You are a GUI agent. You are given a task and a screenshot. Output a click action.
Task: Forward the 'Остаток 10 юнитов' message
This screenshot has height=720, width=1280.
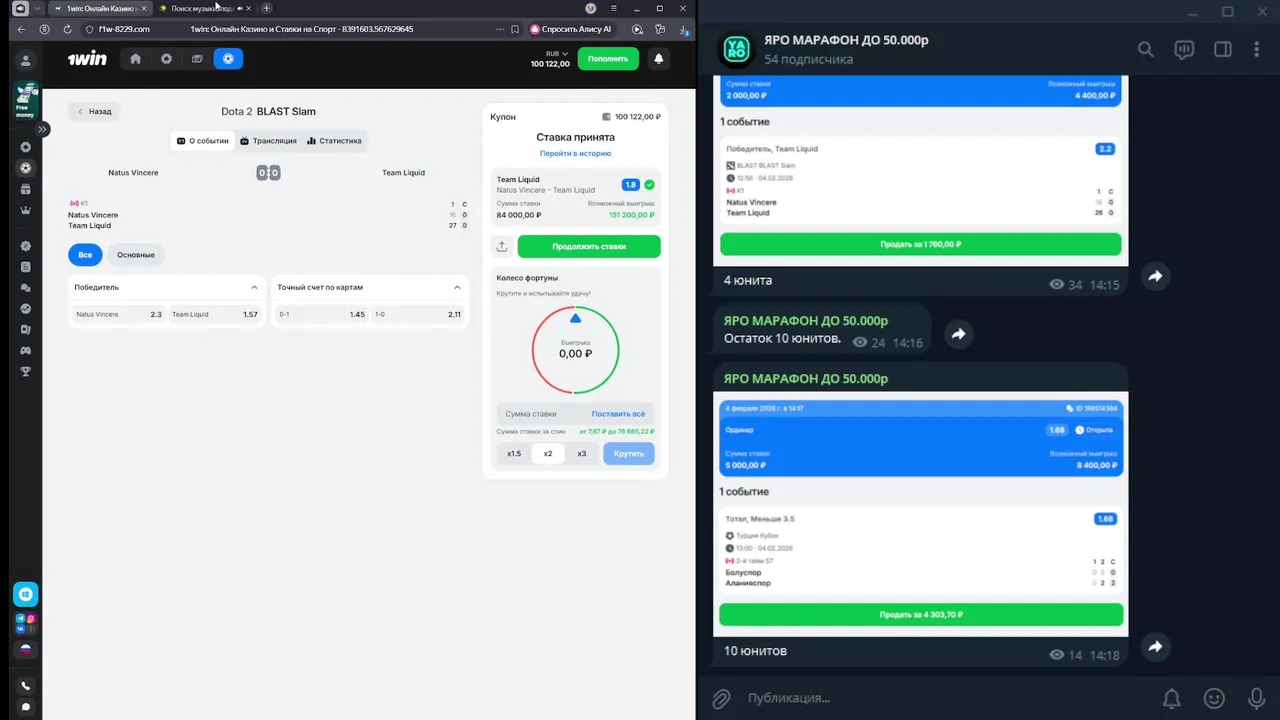[x=958, y=335]
